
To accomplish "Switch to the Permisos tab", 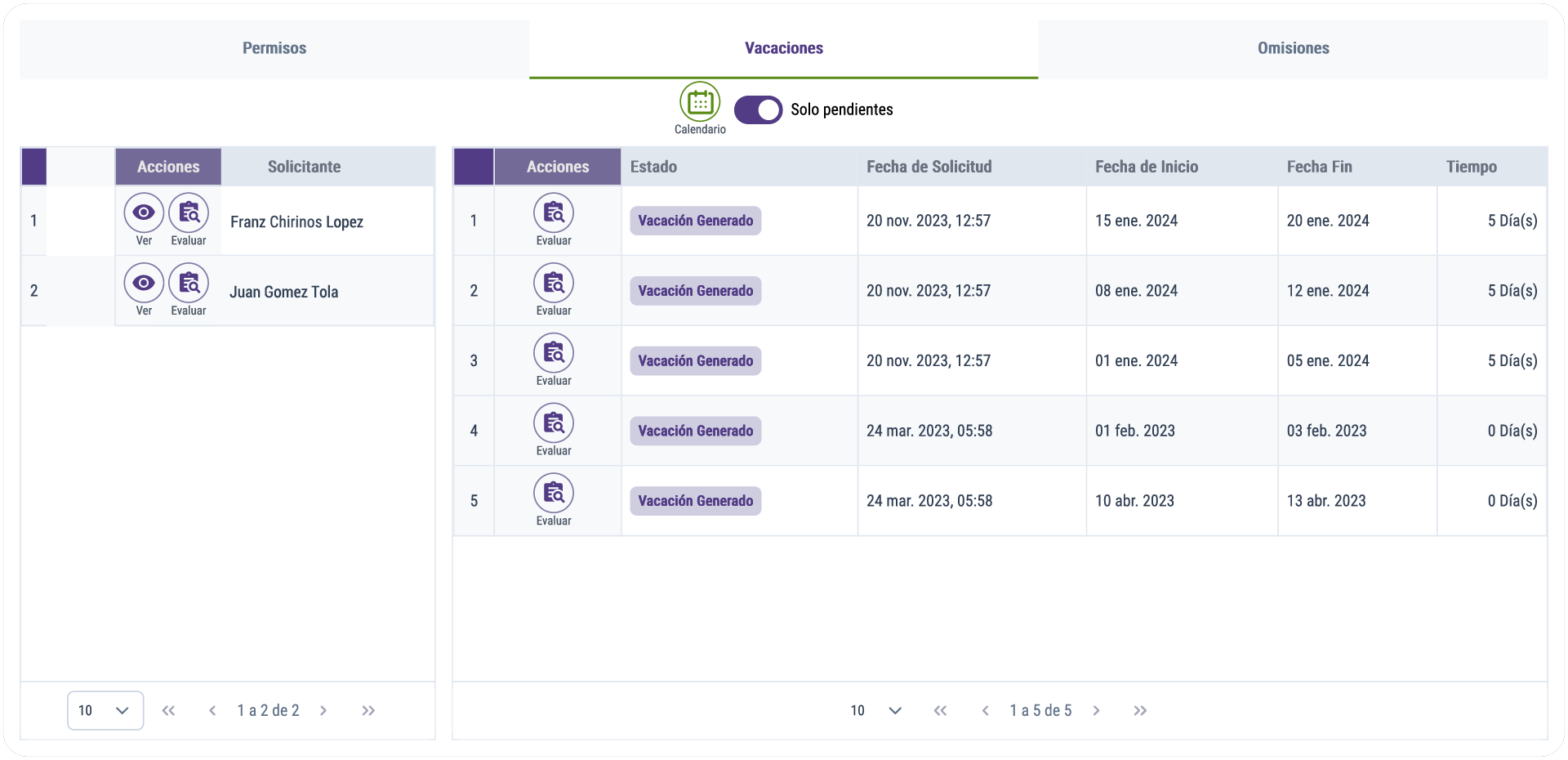I will click(274, 48).
